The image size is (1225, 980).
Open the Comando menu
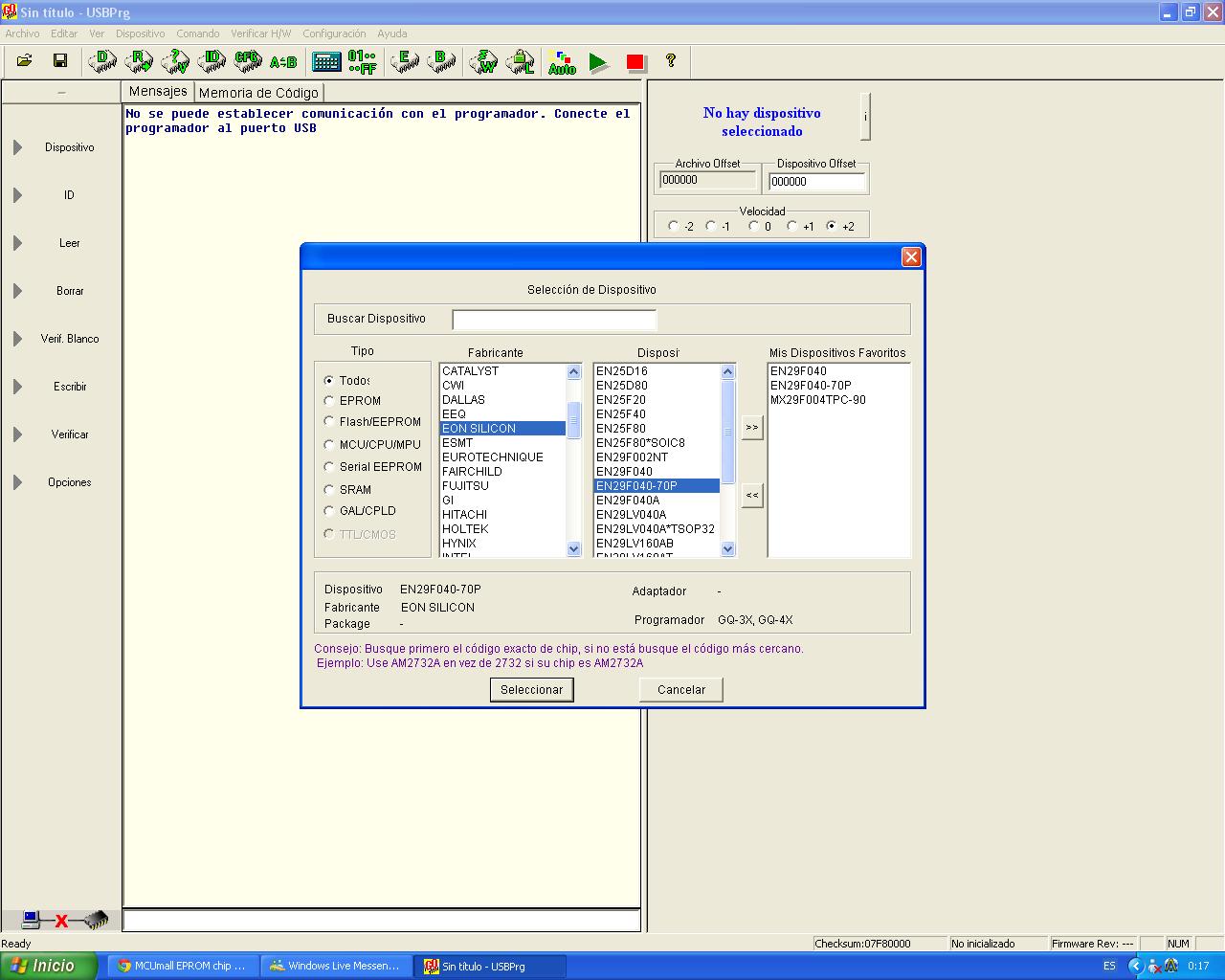point(198,33)
